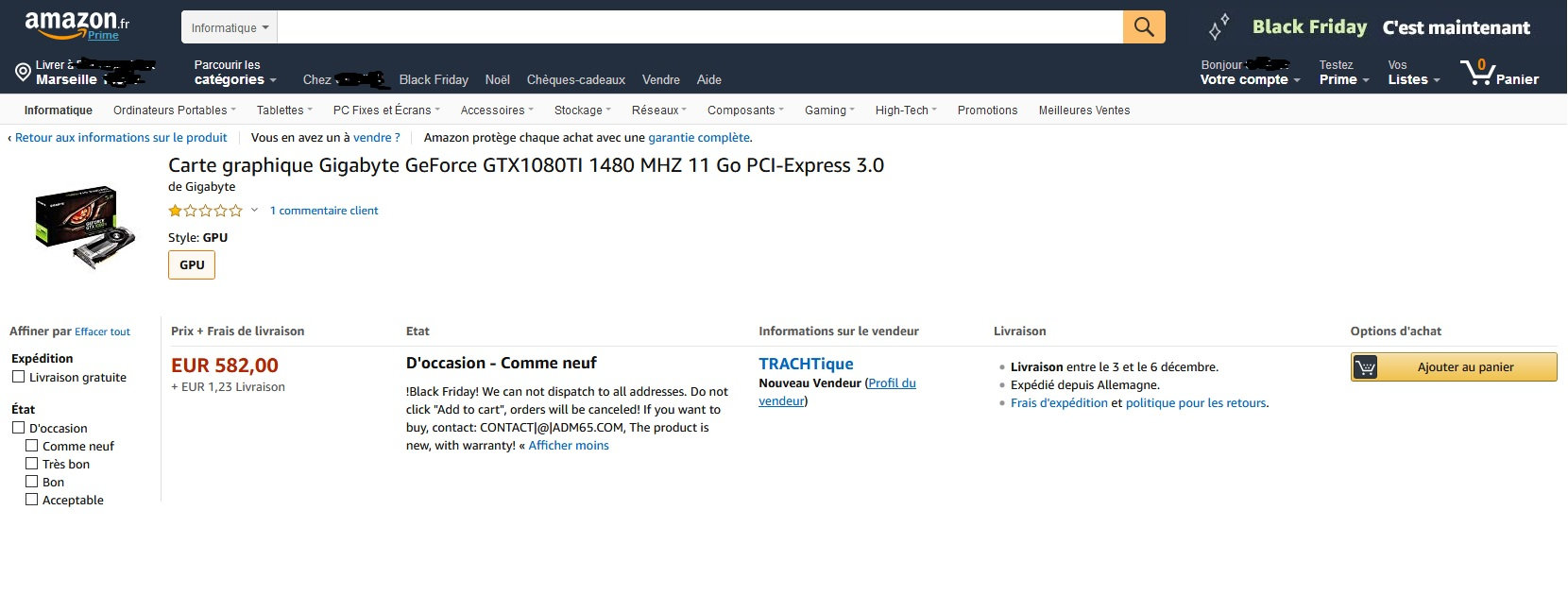Open the High-Tech submenu
This screenshot has width=1568, height=612.
click(x=906, y=110)
